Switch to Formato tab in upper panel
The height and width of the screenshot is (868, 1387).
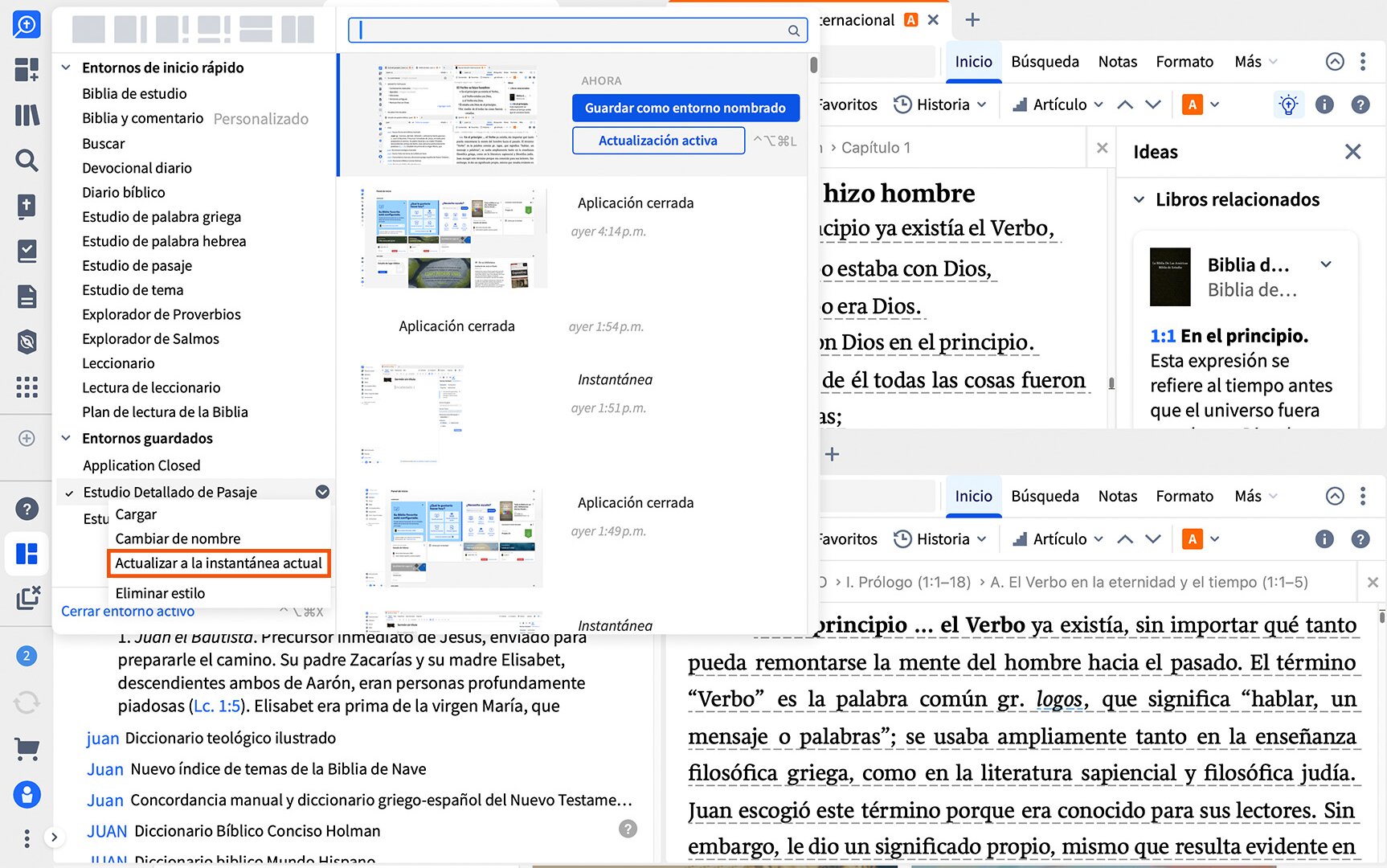click(1184, 62)
